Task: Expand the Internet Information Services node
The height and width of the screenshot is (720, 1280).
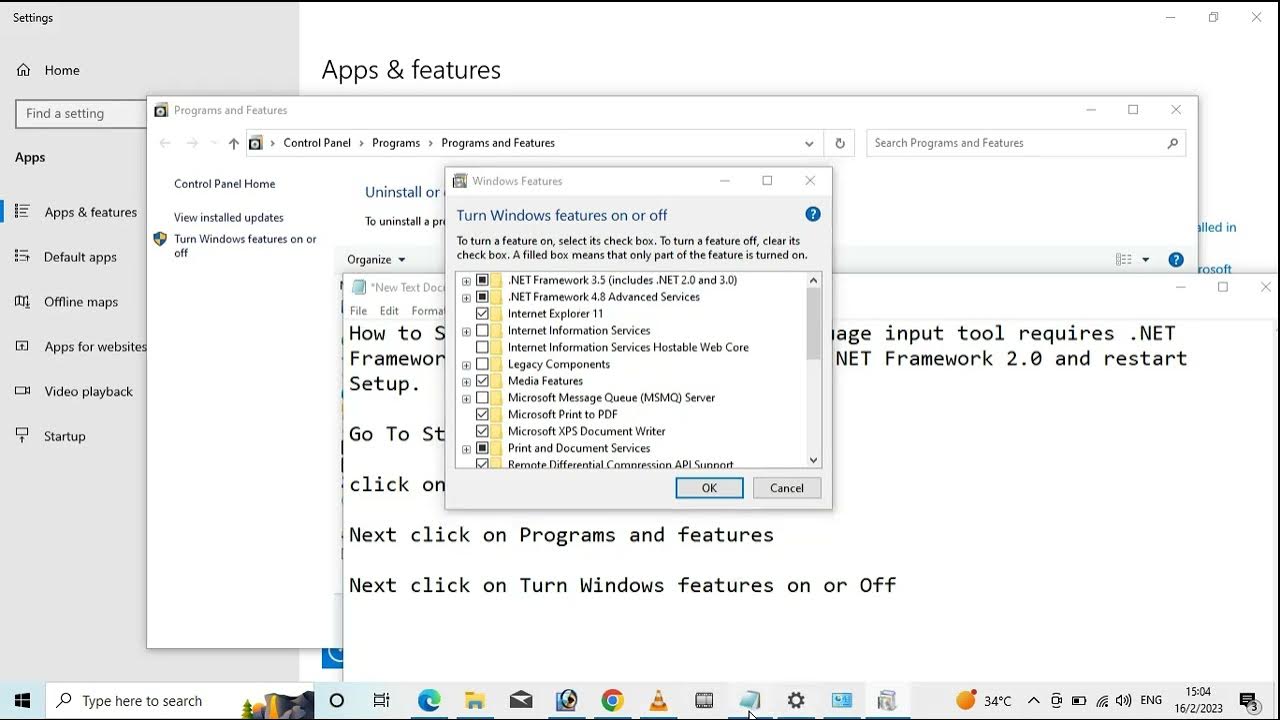Action: coord(466,331)
